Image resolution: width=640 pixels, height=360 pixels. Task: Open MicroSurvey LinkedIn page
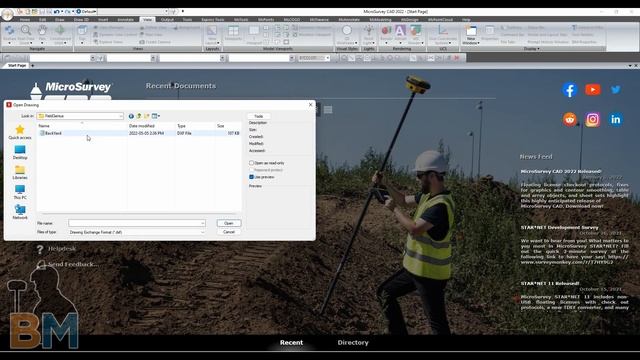coord(616,119)
